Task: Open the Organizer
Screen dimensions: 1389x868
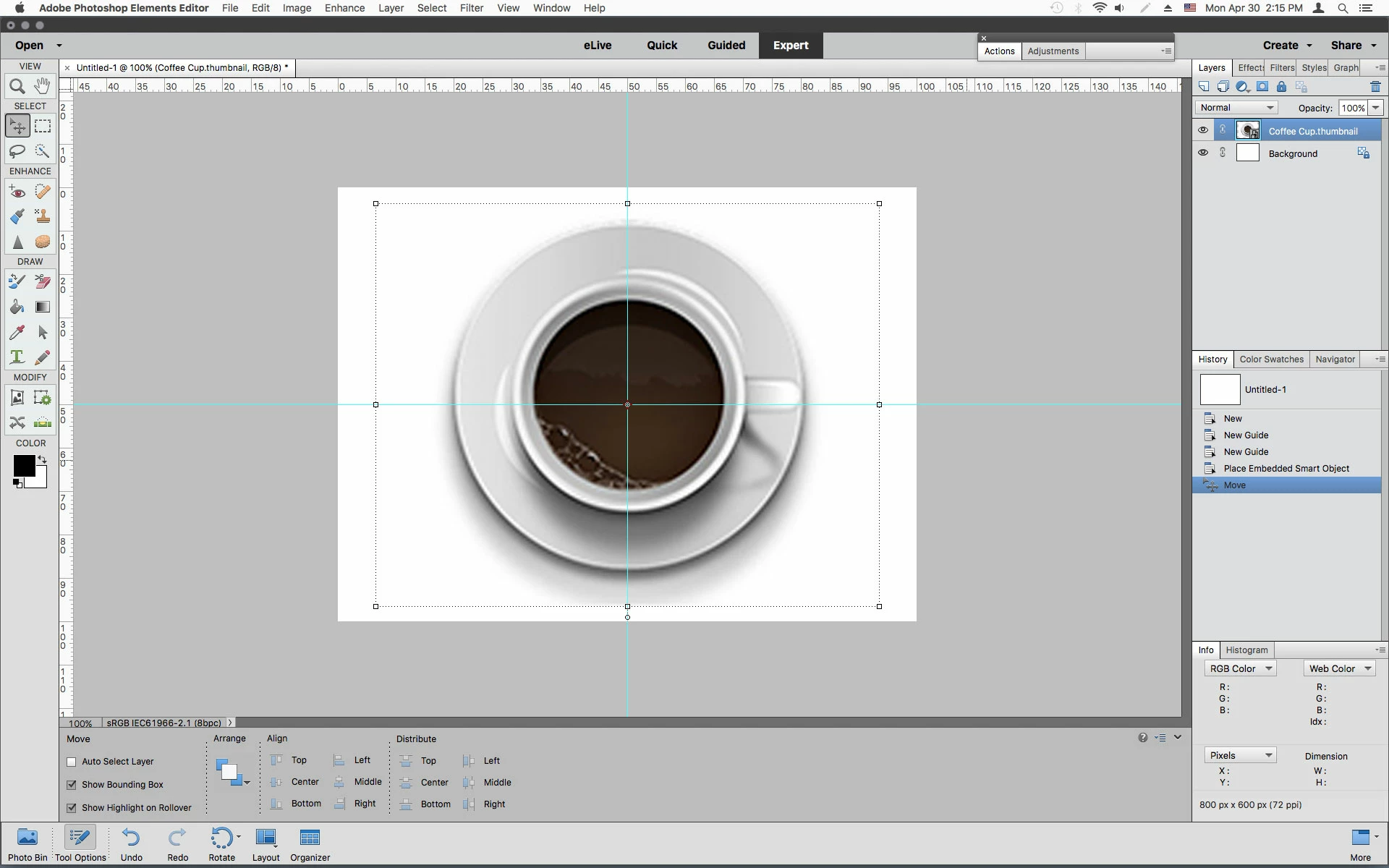Action: pyautogui.click(x=310, y=844)
